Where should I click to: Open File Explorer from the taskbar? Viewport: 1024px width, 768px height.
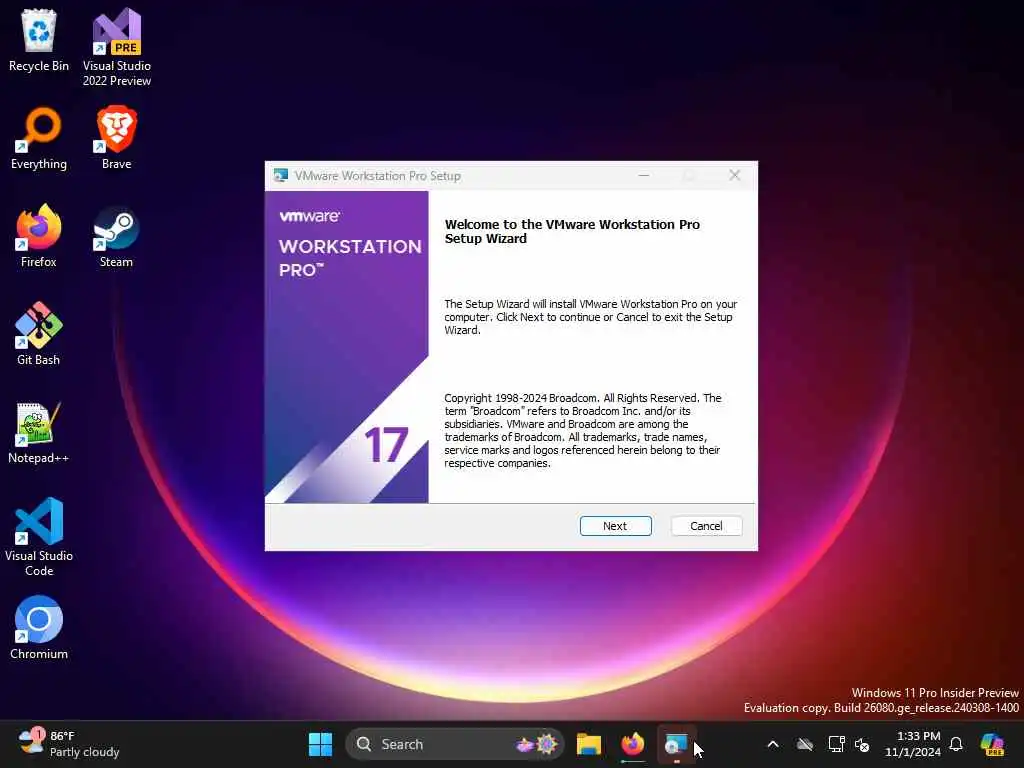(x=588, y=744)
